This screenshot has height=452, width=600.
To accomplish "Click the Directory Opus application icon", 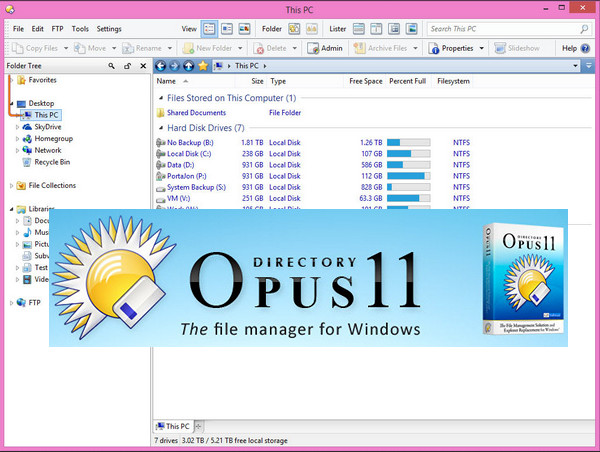I will click(x=10, y=9).
